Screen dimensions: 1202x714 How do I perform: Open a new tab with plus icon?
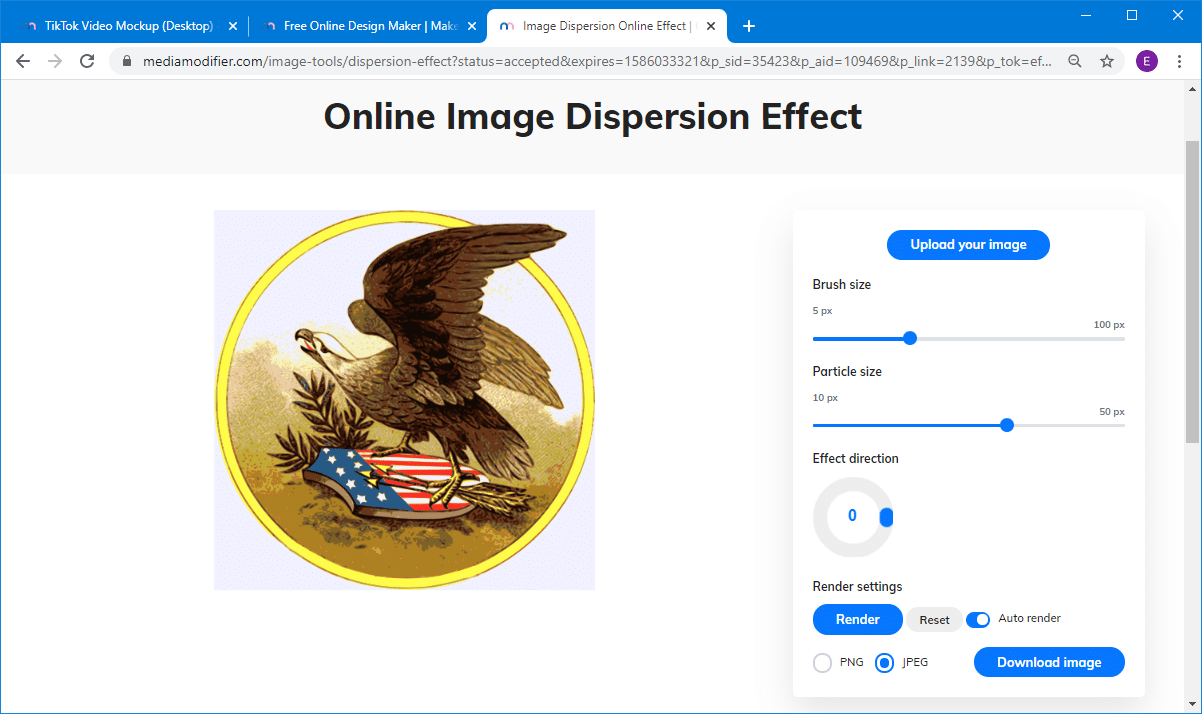[749, 26]
